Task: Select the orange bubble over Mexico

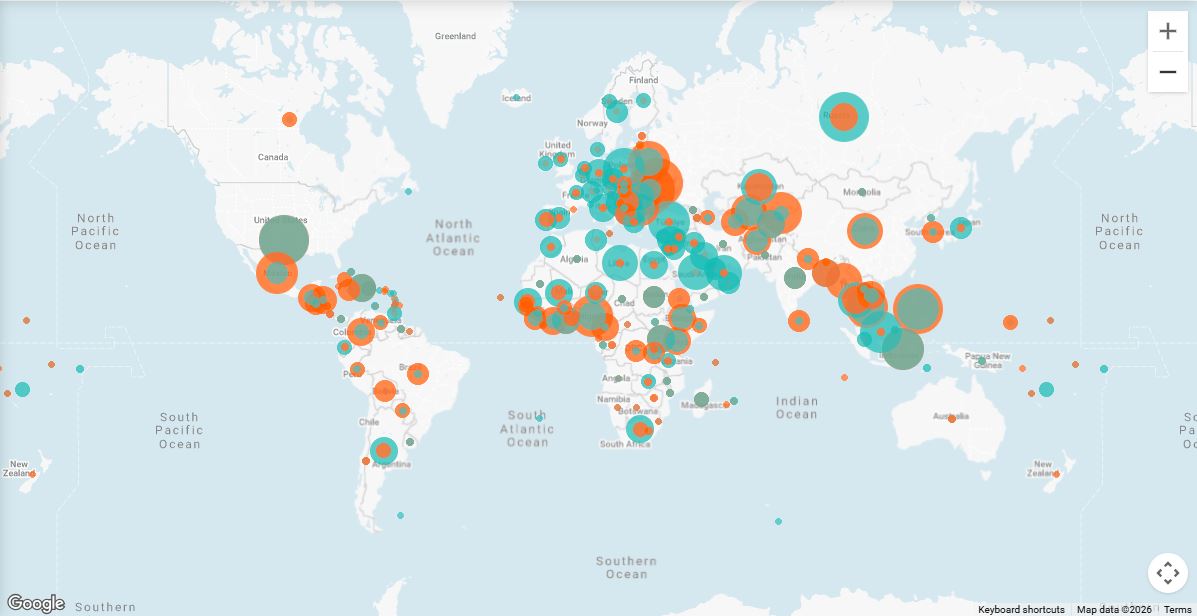Action: pos(277,272)
